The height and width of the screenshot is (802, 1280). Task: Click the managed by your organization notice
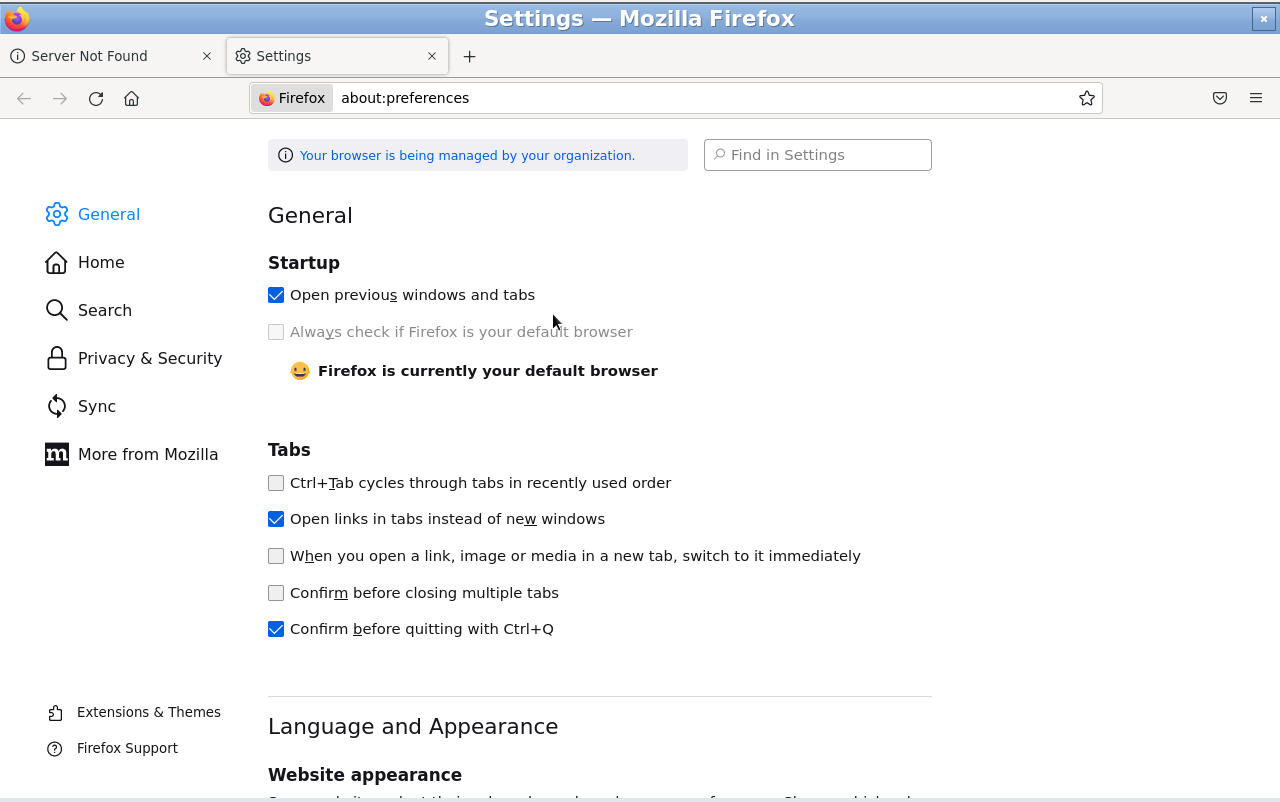[467, 155]
